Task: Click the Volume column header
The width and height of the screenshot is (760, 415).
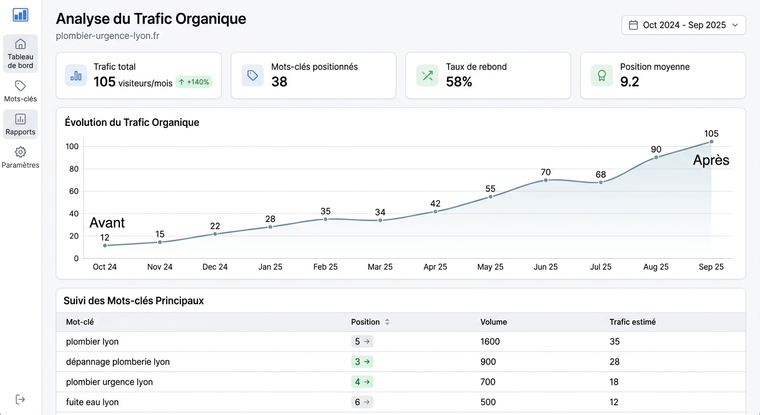Action: (x=493, y=322)
